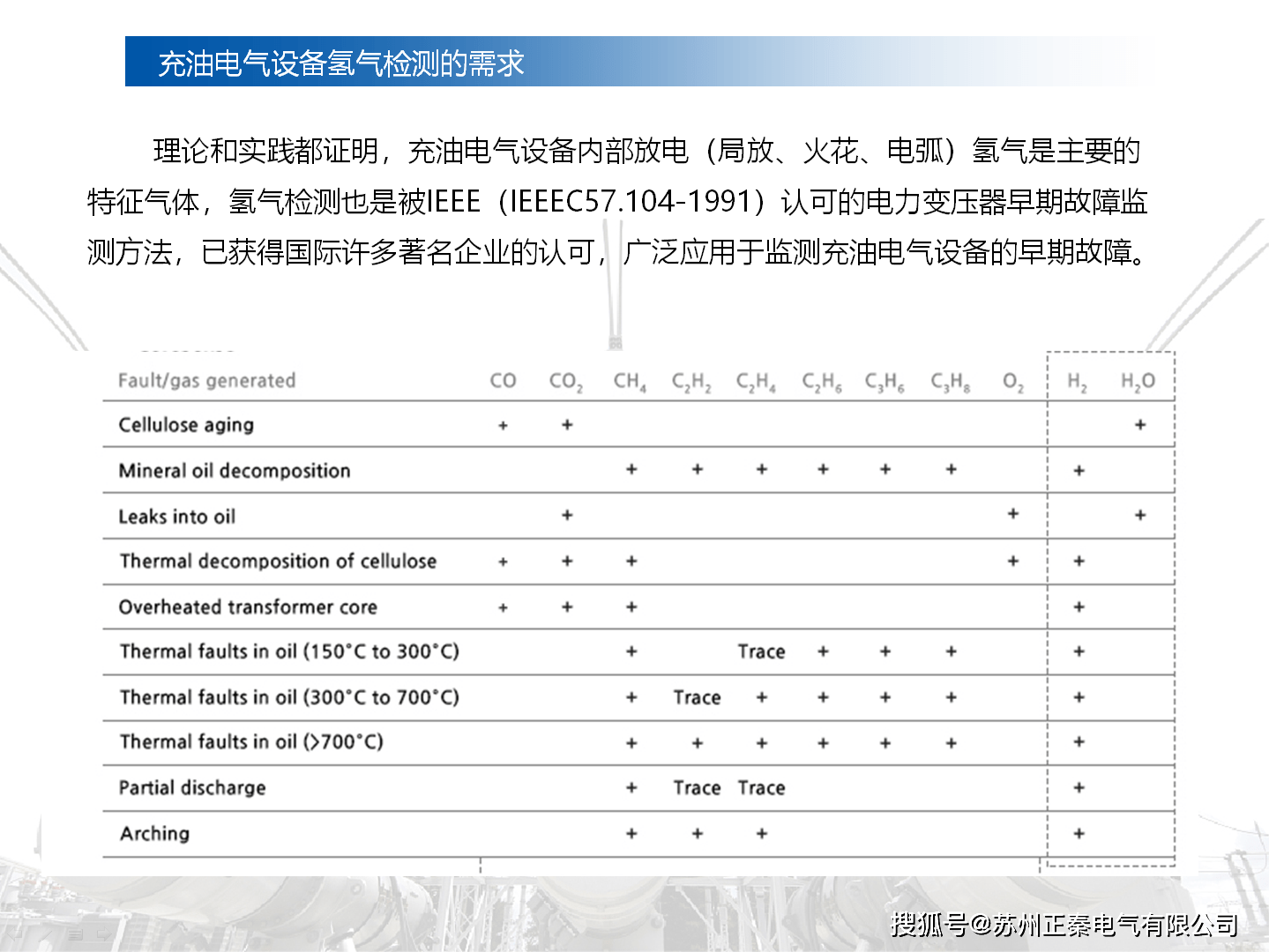Select the Arching row label
The height and width of the screenshot is (952, 1269).
click(x=154, y=833)
